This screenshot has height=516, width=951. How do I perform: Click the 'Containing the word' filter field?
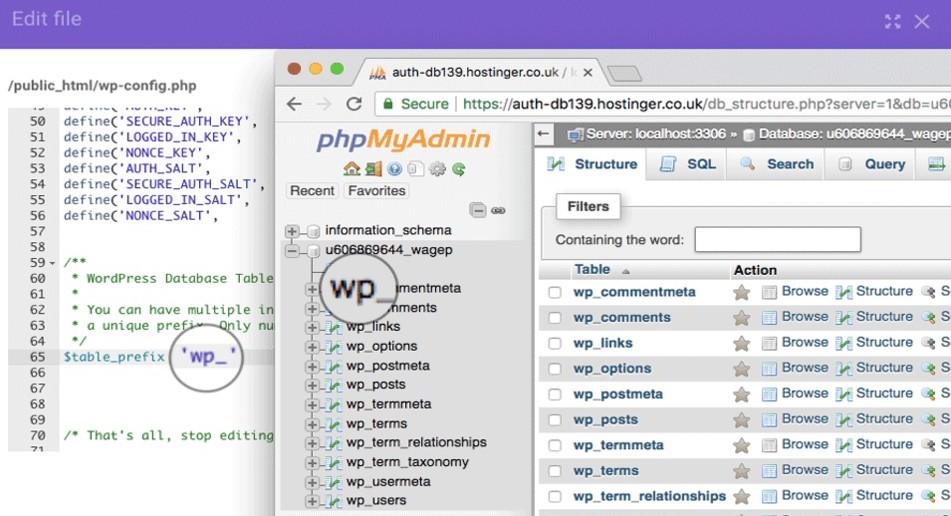point(777,239)
